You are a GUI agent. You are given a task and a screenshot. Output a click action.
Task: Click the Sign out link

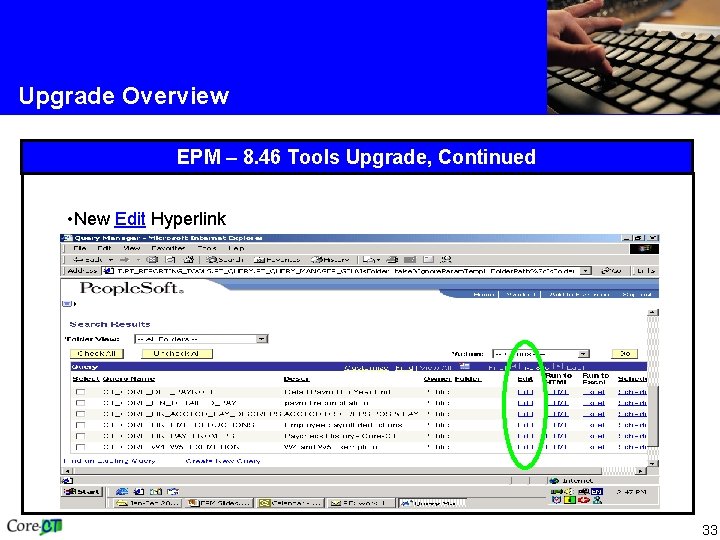637,294
